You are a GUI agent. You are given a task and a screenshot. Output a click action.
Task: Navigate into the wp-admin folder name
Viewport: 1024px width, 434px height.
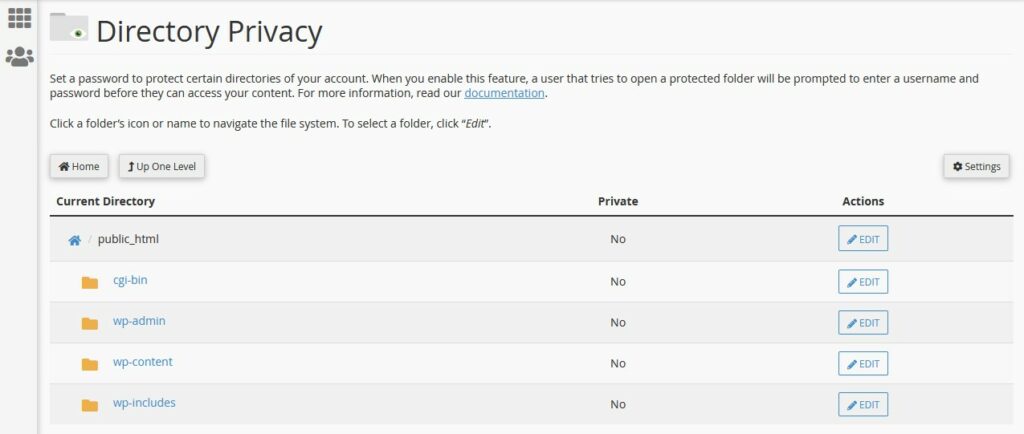click(139, 321)
